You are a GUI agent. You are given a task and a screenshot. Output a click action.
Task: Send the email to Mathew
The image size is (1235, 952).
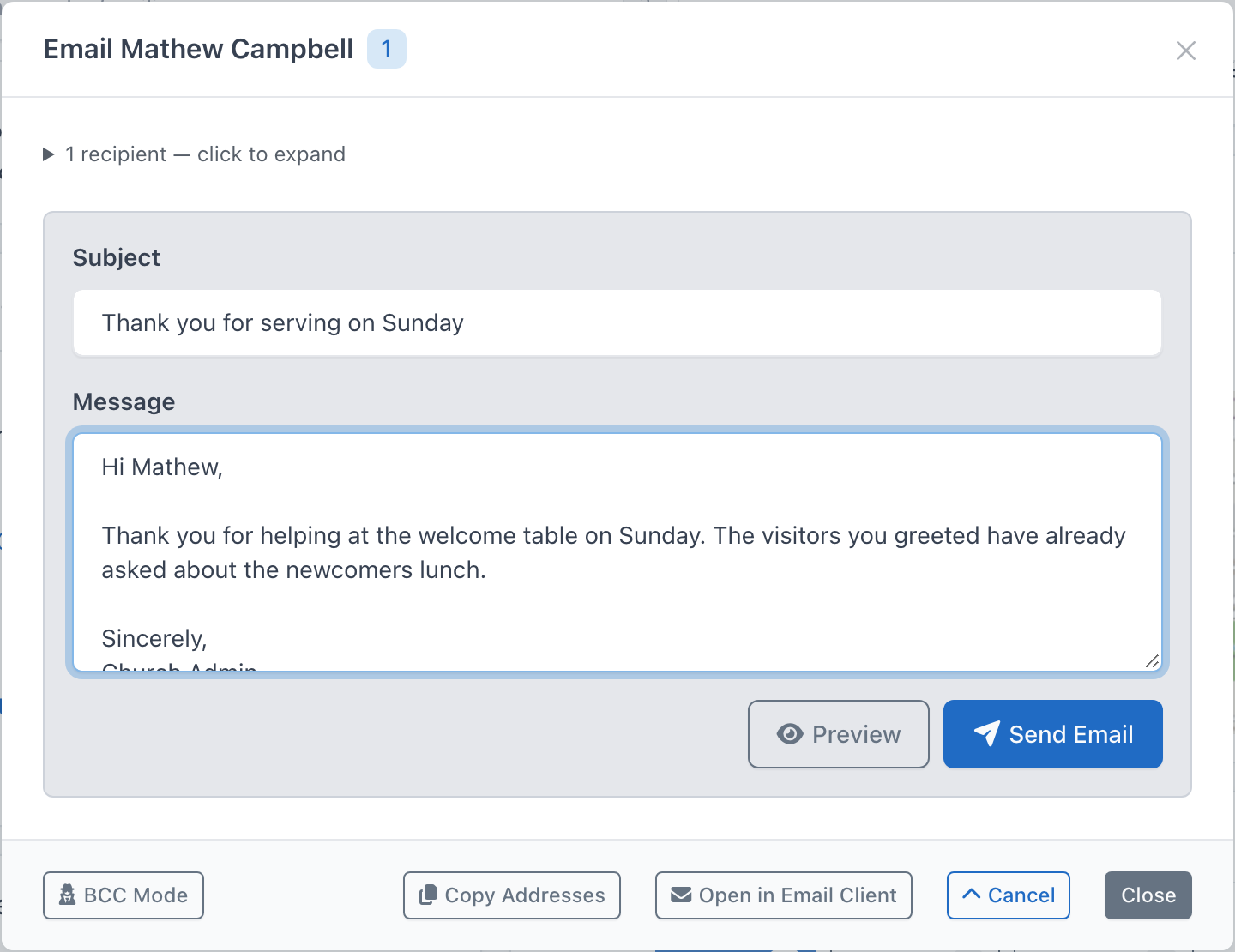point(1053,734)
